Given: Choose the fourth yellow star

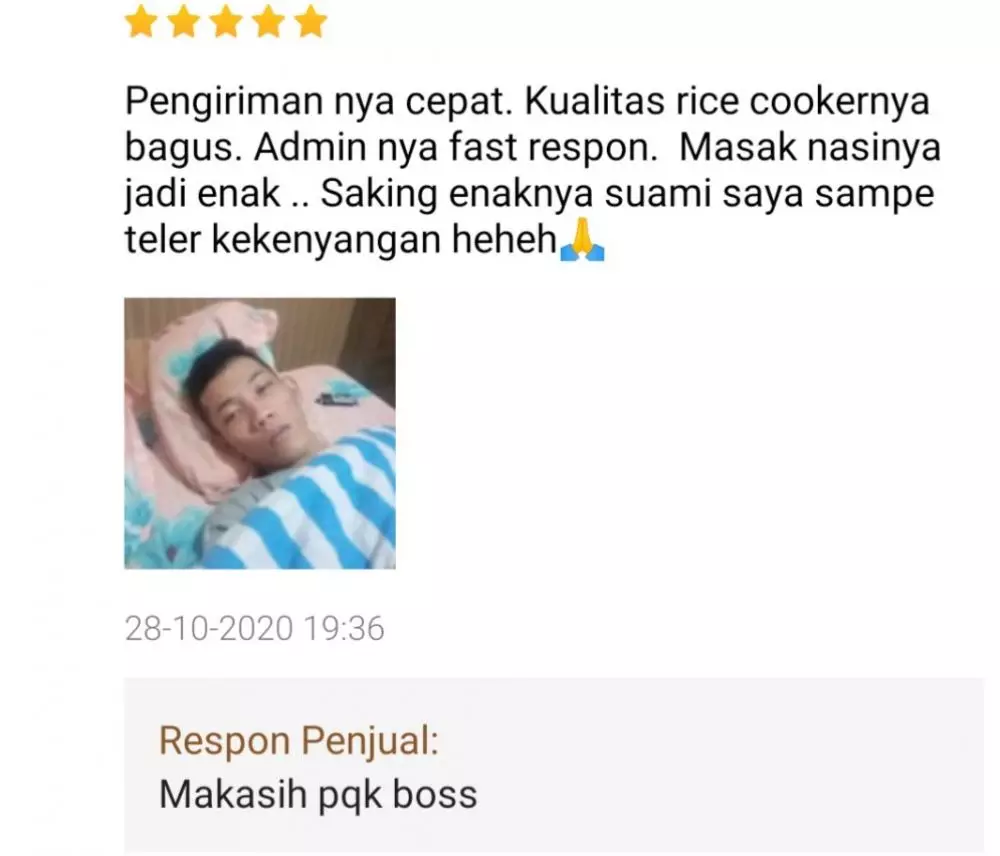Looking at the screenshot, I should click(268, 22).
